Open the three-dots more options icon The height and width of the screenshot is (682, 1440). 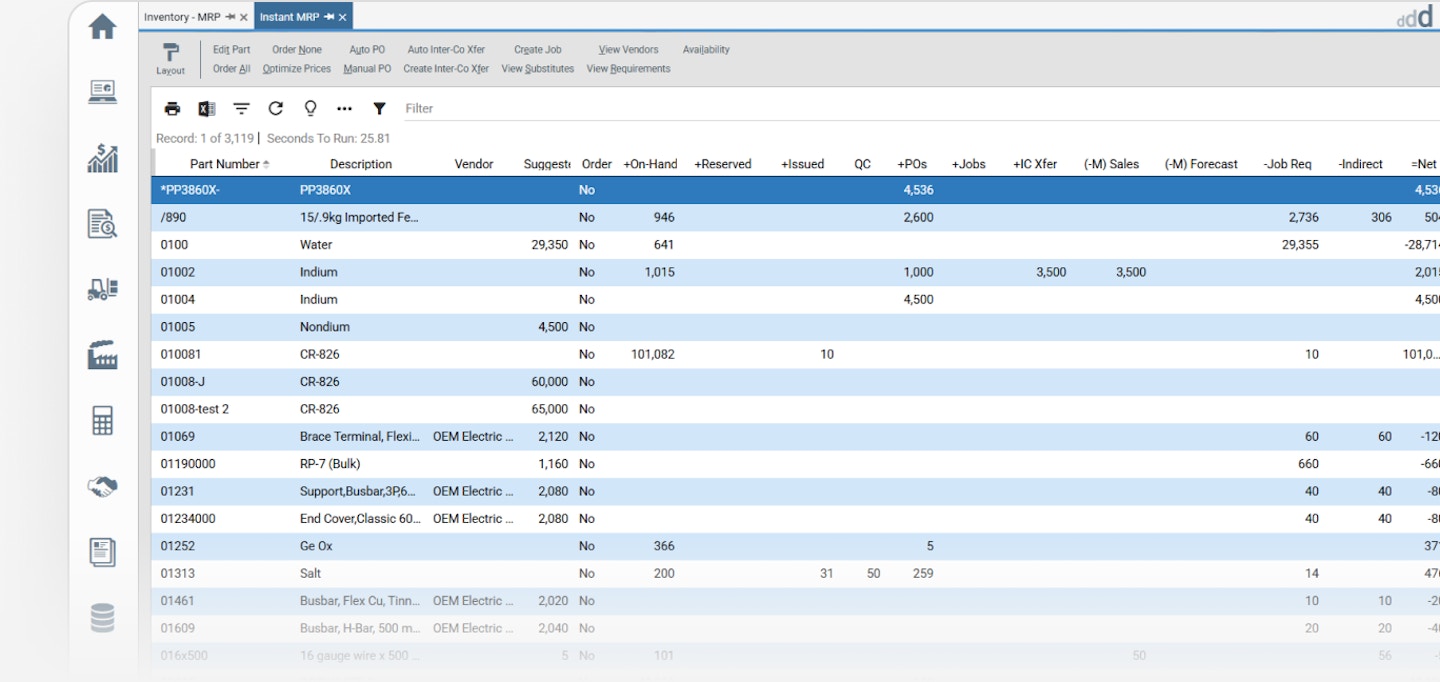pyautogui.click(x=345, y=108)
